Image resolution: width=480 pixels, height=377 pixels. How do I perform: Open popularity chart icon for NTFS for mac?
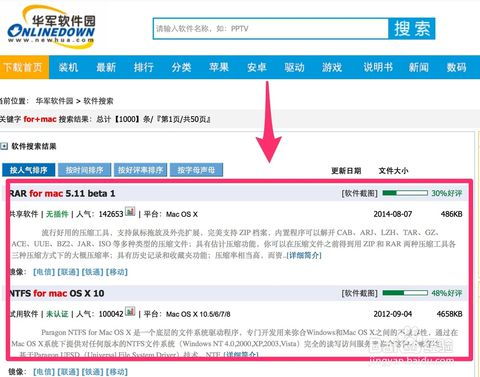click(x=130, y=311)
